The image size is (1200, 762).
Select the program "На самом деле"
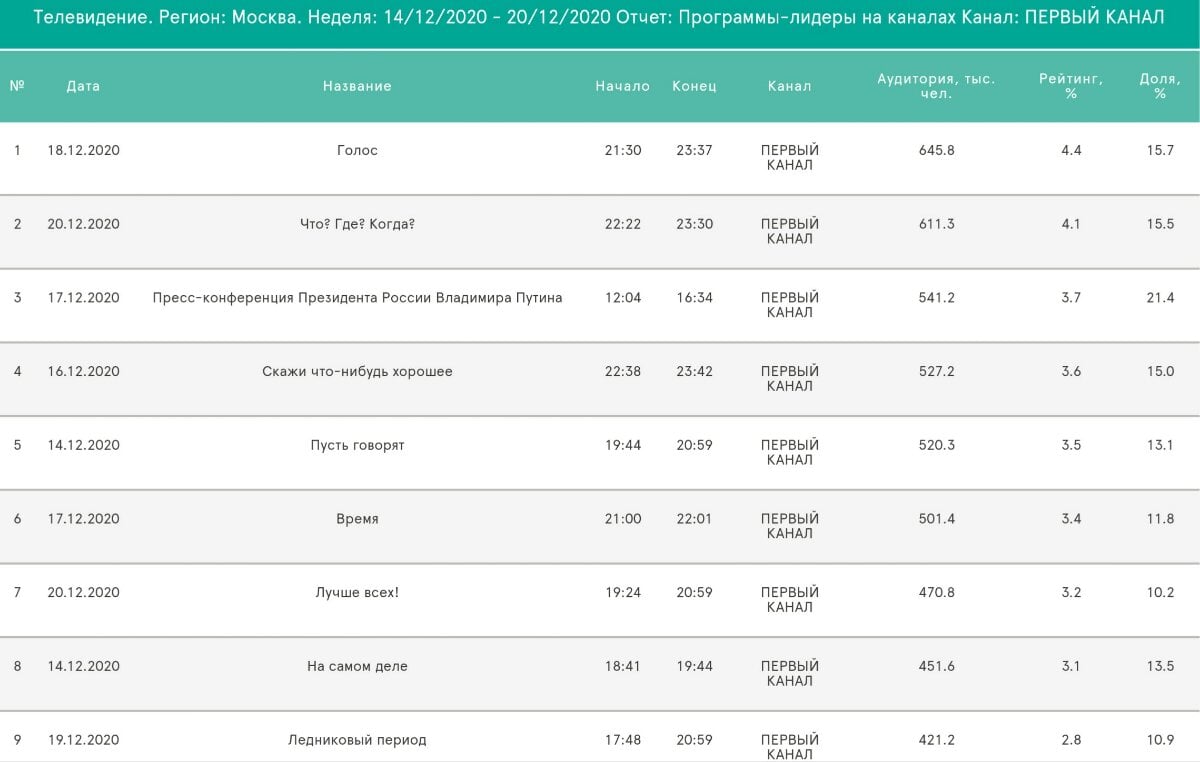[358, 667]
